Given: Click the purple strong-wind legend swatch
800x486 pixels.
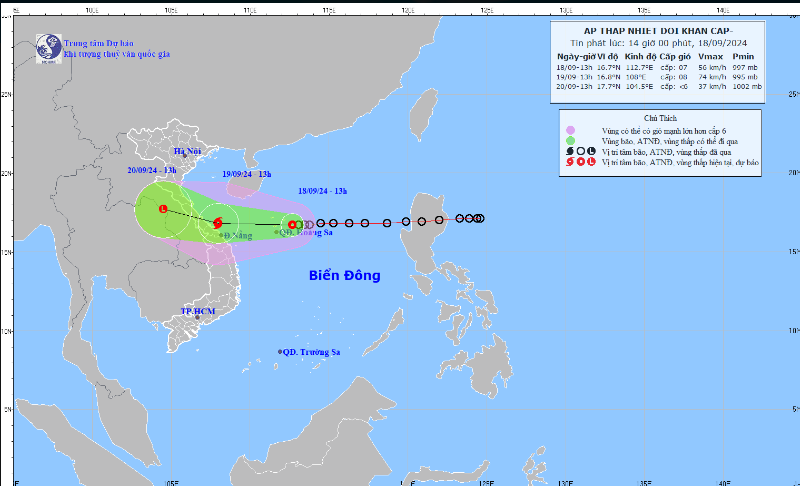Looking at the screenshot, I should pyautogui.click(x=570, y=131).
